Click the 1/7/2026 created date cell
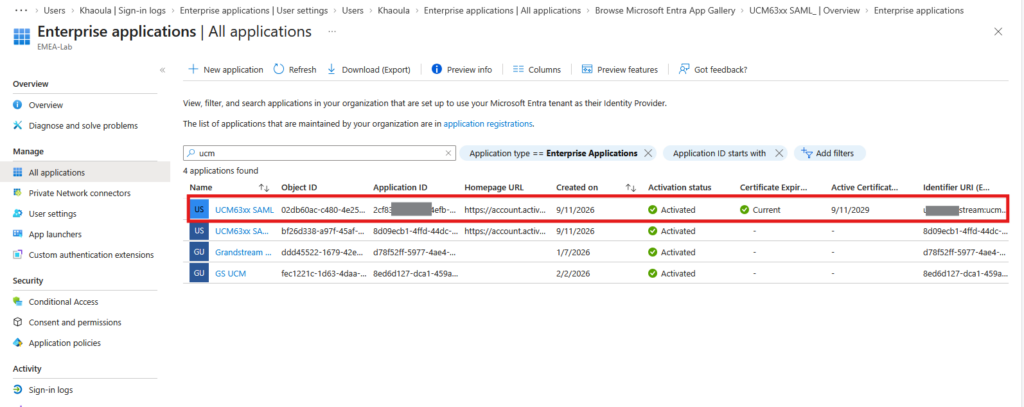The width and height of the screenshot is (1024, 407). point(572,252)
